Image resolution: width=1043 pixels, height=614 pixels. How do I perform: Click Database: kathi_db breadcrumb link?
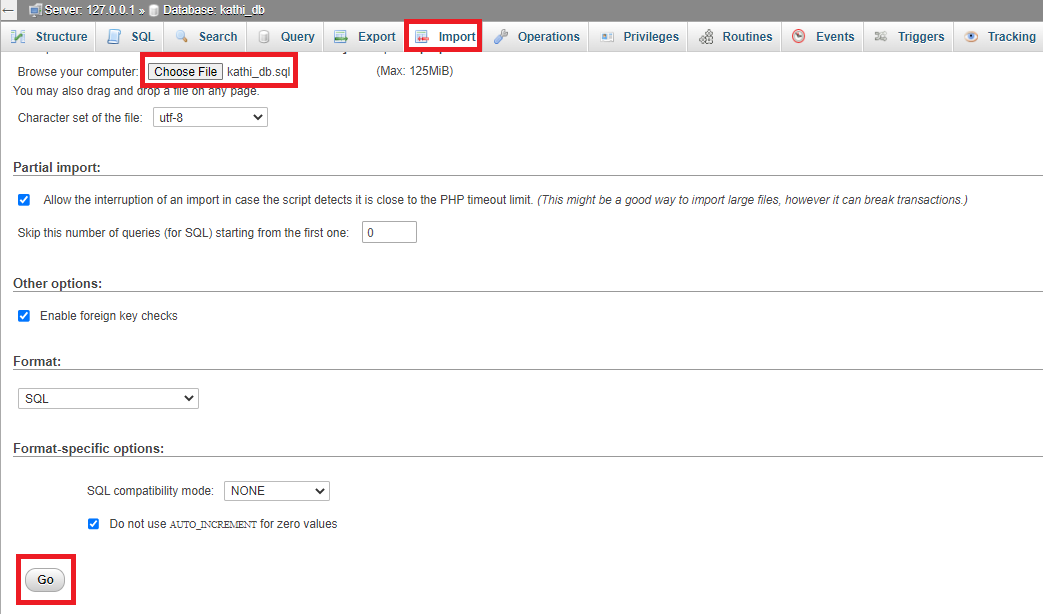(214, 10)
